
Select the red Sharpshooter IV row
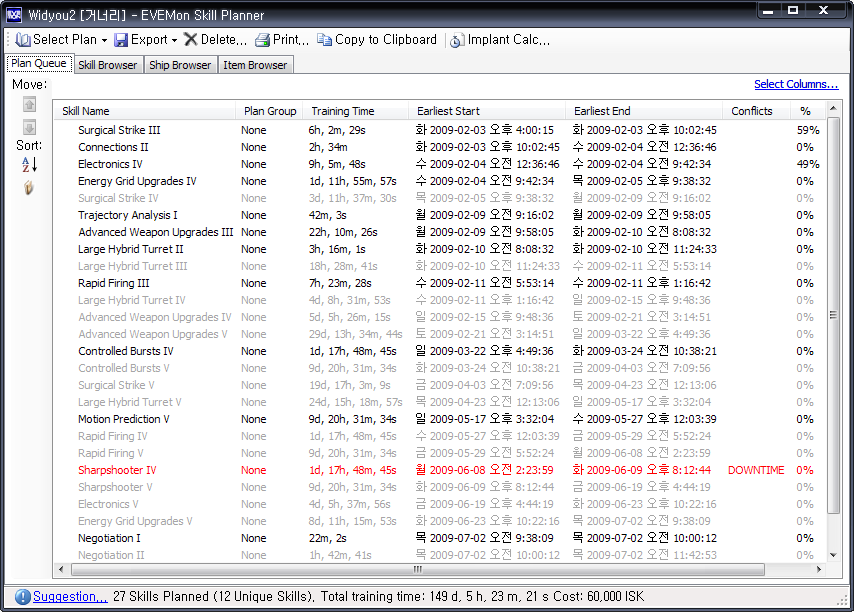[440, 470]
